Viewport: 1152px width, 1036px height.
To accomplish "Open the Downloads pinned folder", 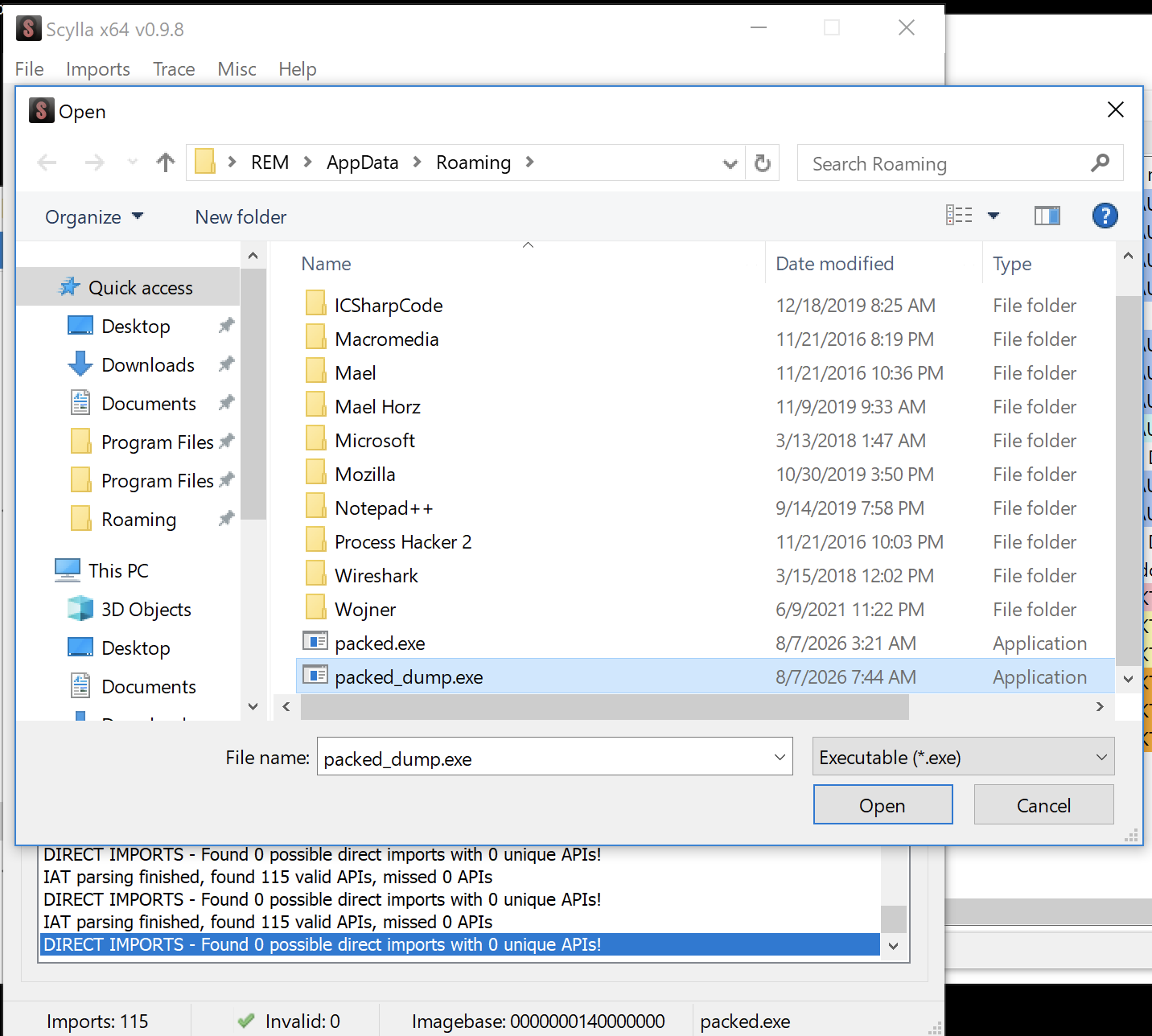I will point(148,364).
